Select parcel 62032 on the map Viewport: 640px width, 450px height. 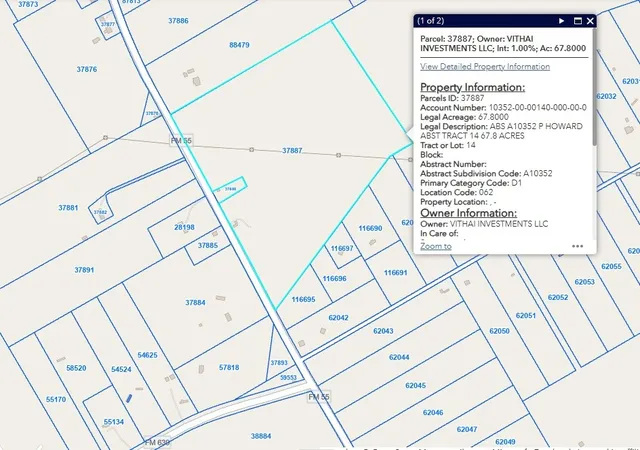607,96
